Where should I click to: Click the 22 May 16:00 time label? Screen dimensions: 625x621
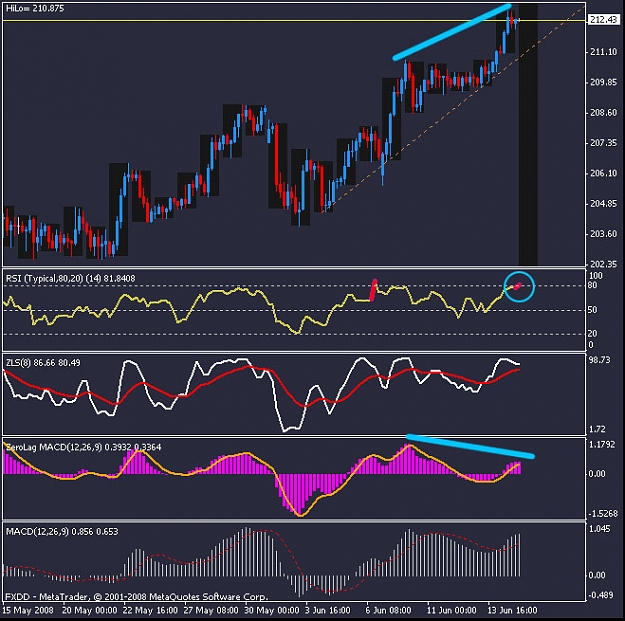click(x=150, y=610)
